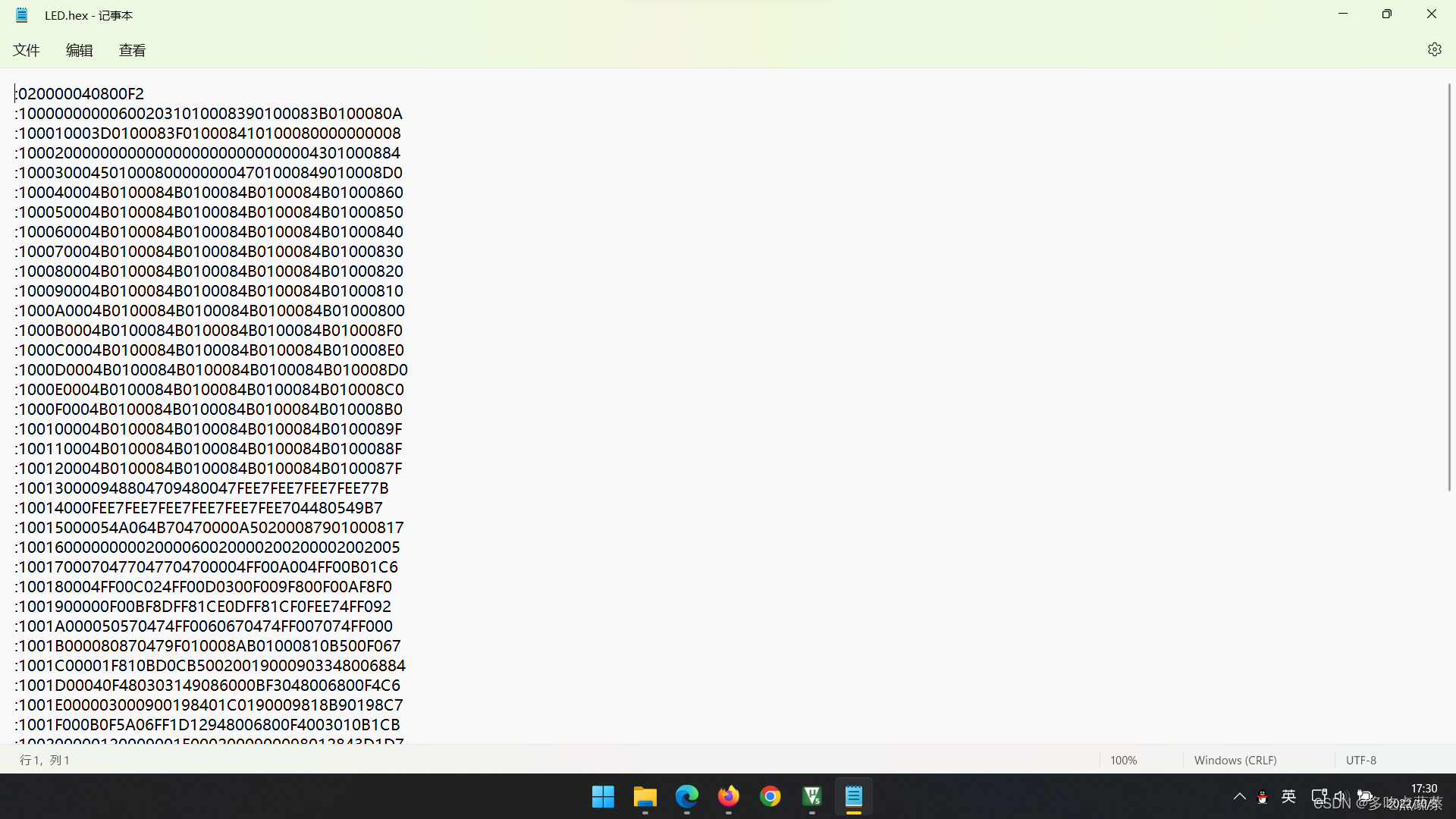This screenshot has width=1456, height=819.
Task: Open the 编辑 (Edit) menu
Action: [79, 50]
